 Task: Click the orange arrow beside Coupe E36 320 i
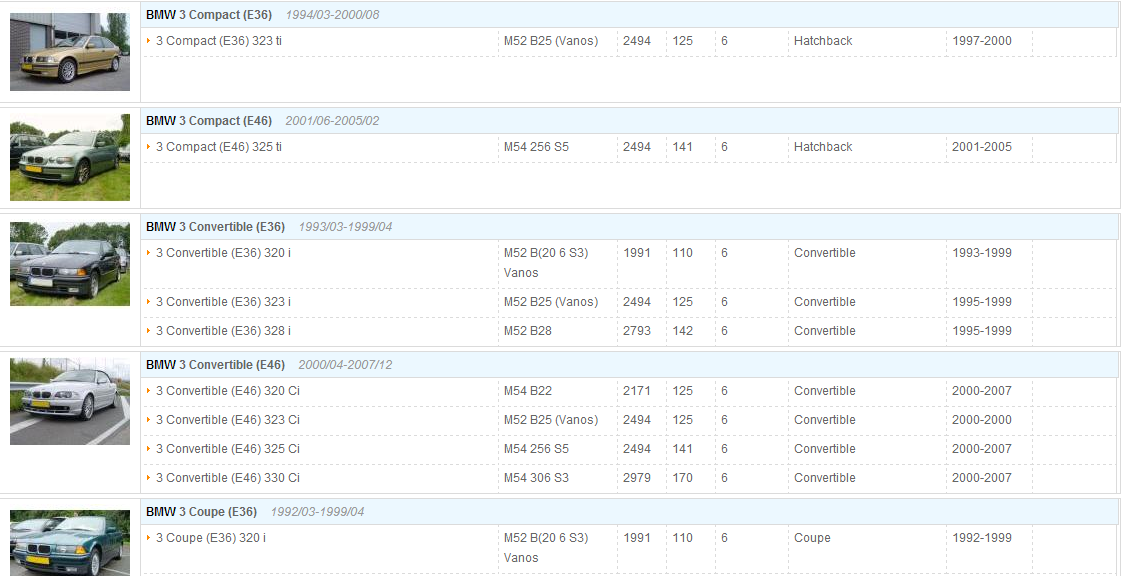pos(149,537)
